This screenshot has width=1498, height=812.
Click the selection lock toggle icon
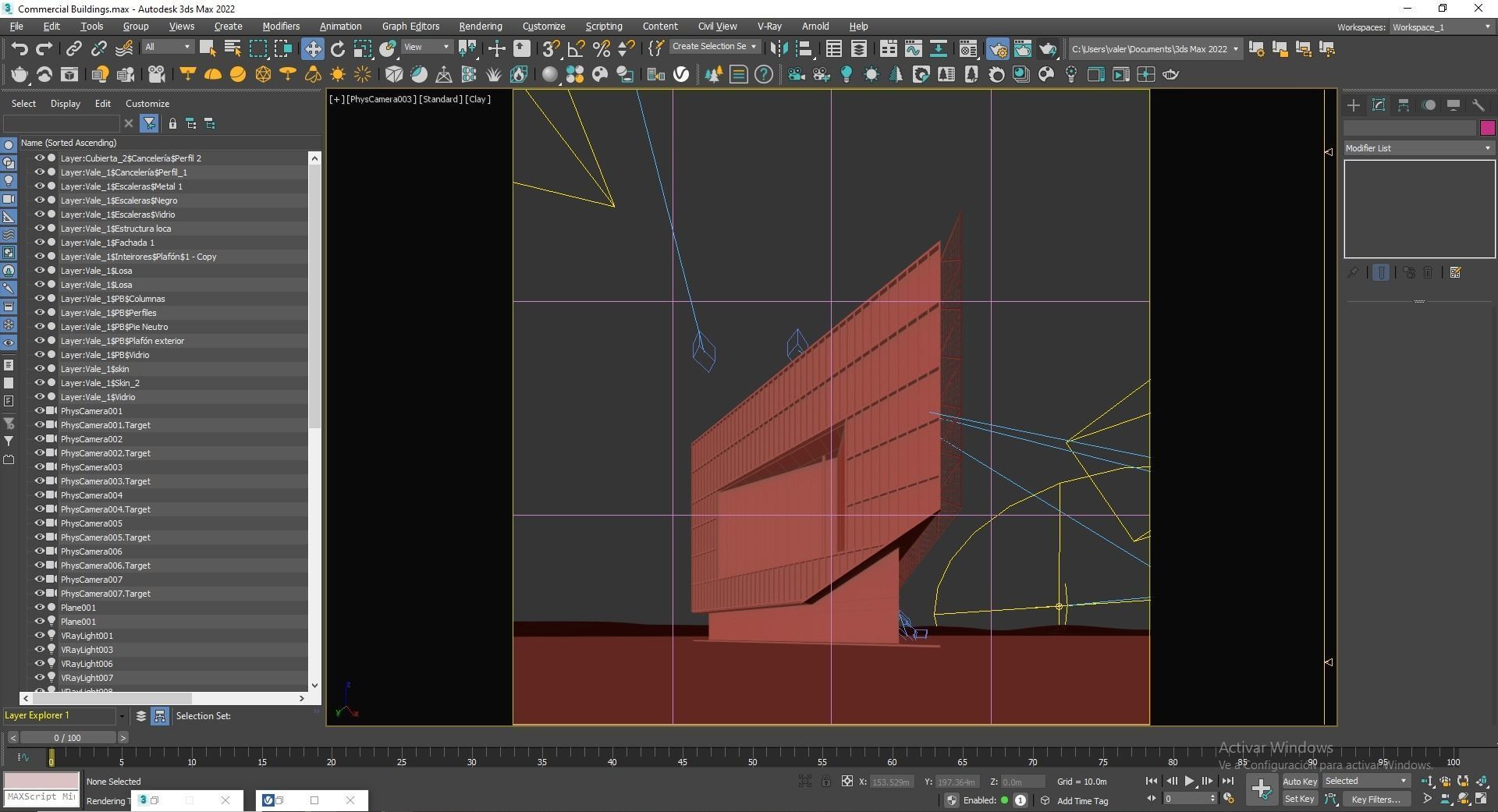(826, 782)
